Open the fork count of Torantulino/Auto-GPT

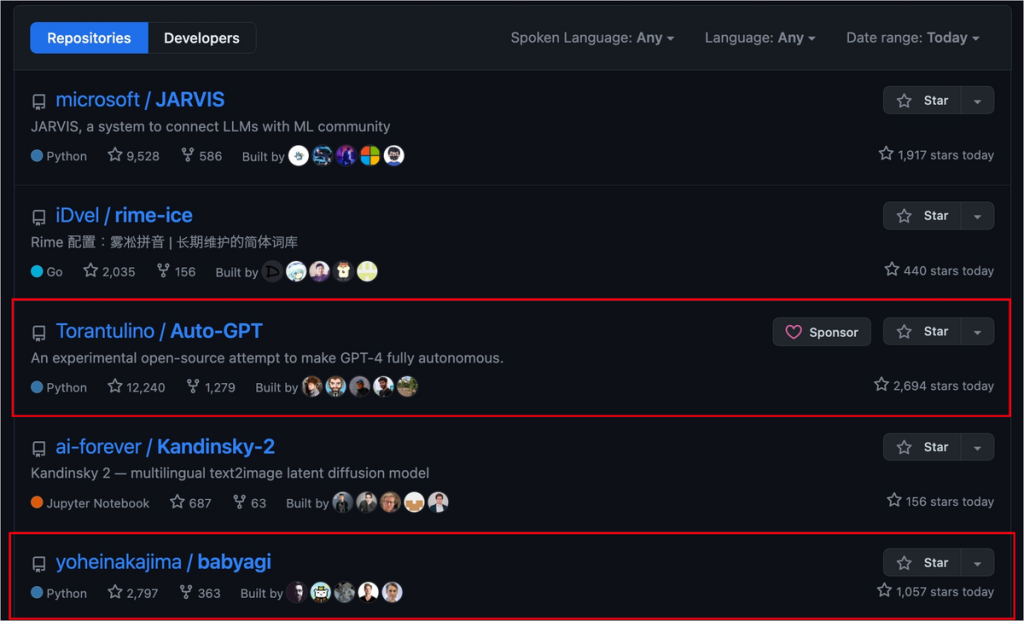[x=210, y=387]
